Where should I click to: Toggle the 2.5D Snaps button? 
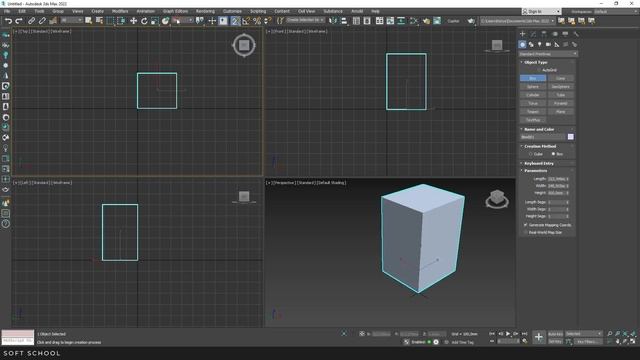[x=236, y=21]
